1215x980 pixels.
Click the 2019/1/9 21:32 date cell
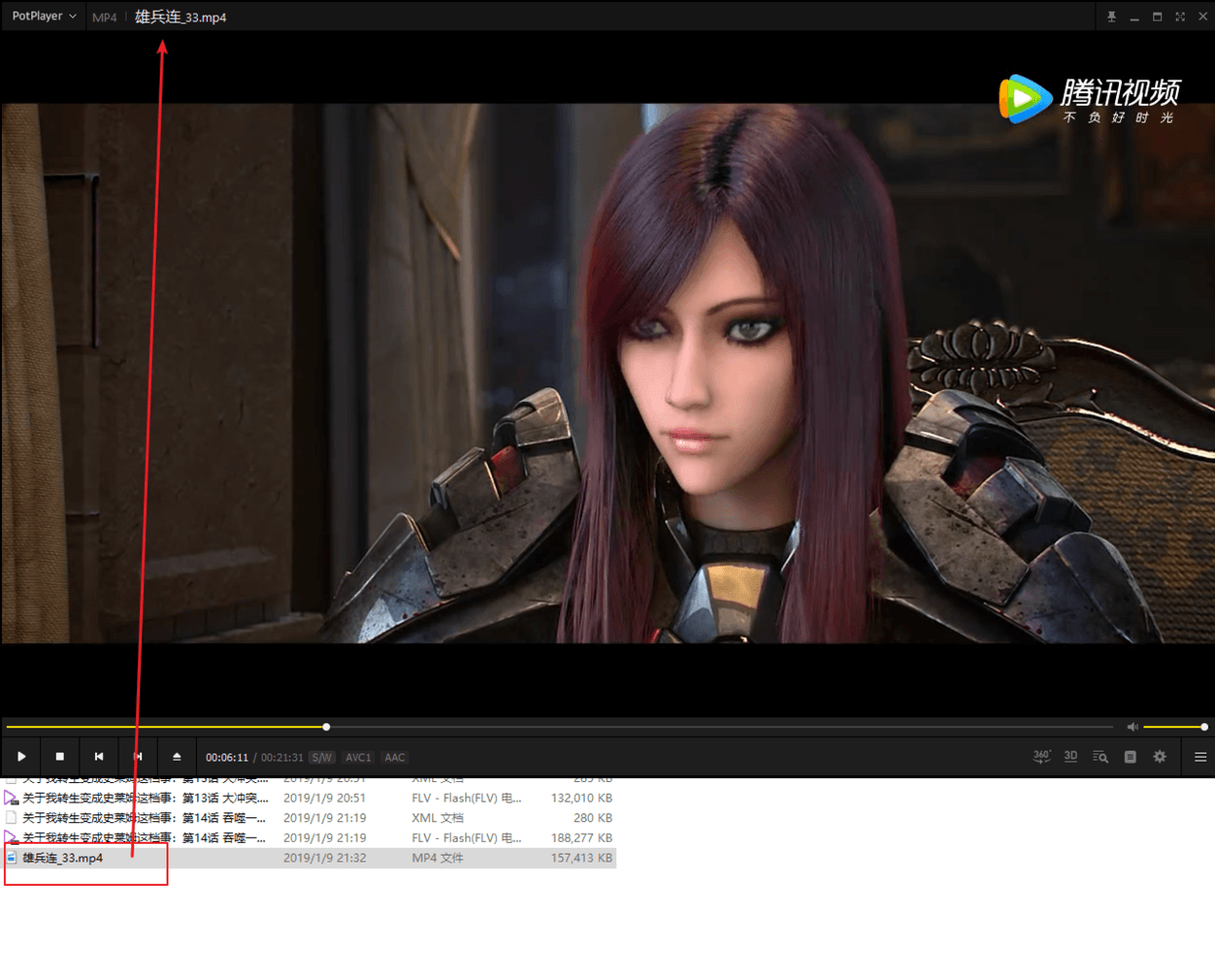[324, 857]
